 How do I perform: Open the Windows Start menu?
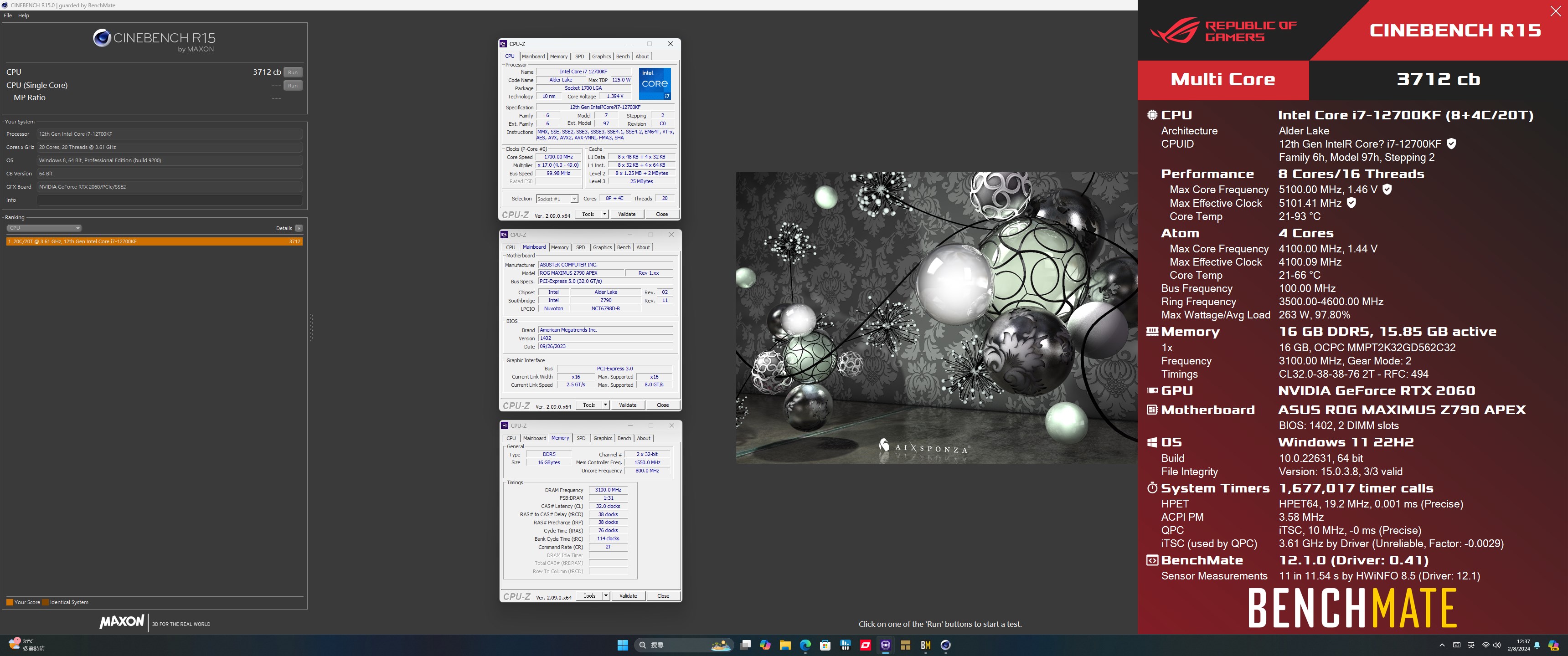(622, 645)
